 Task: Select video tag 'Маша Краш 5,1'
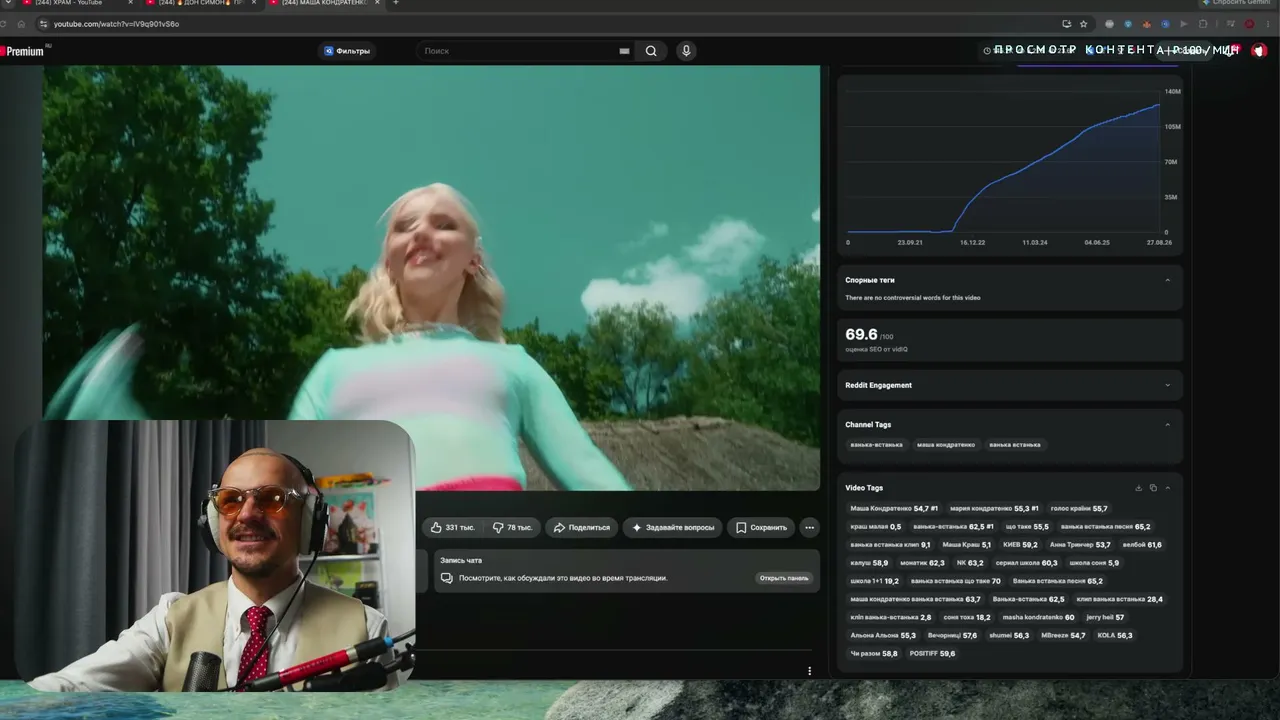pos(967,545)
